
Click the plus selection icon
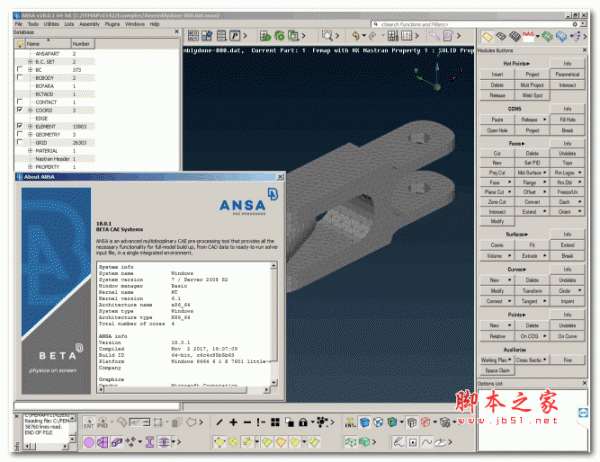pos(233,423)
